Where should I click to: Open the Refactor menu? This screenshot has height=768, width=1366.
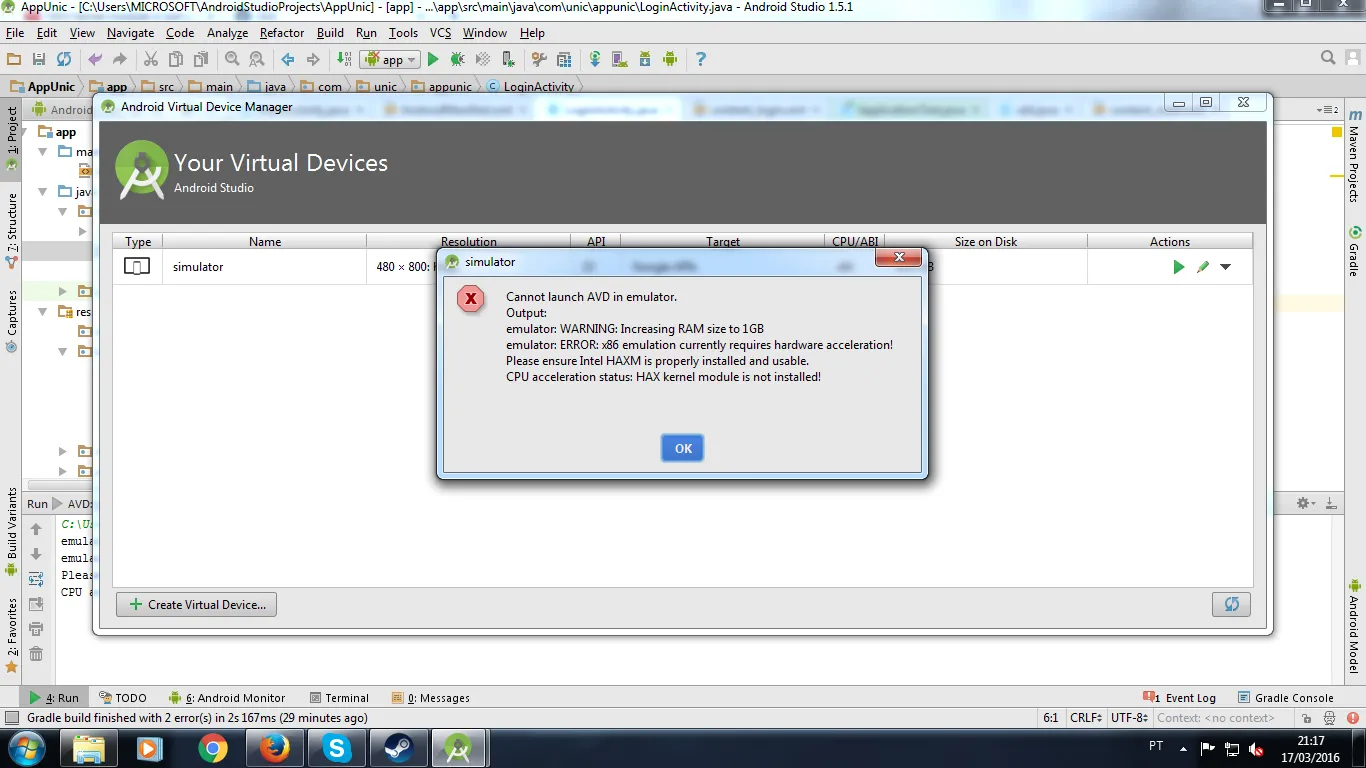pyautogui.click(x=282, y=33)
